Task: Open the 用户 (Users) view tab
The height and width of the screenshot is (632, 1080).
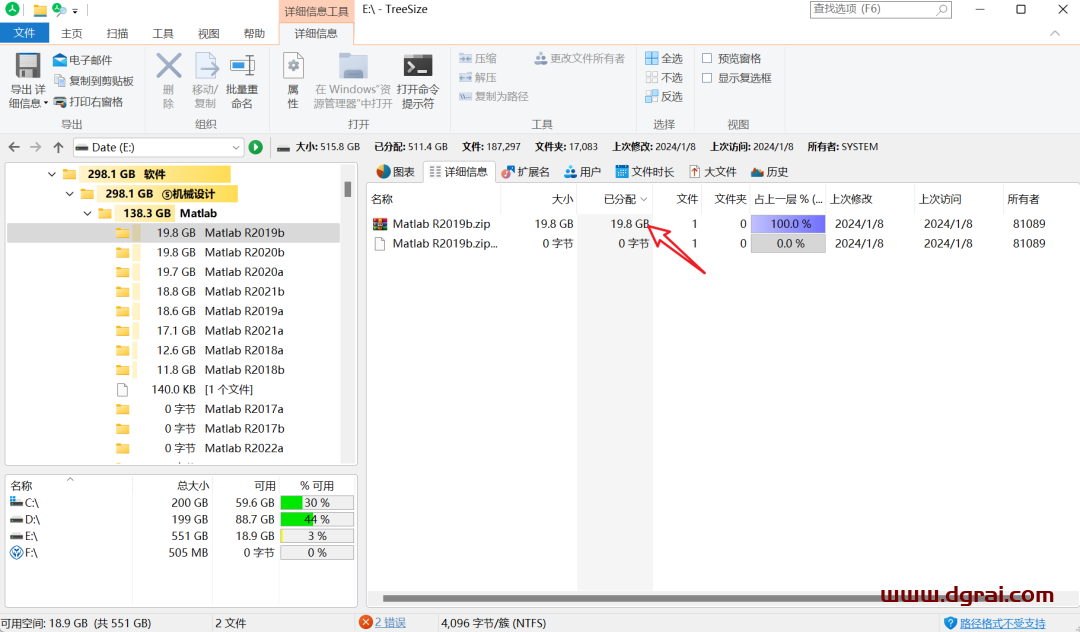Action: 583,172
